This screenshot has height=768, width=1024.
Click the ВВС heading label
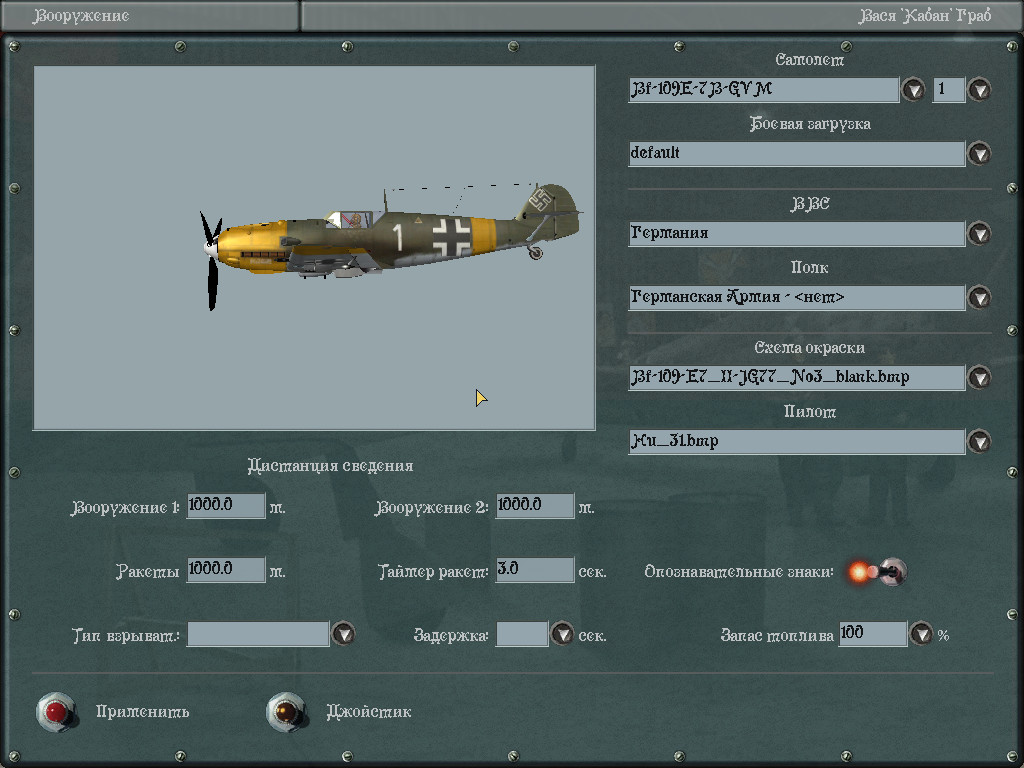pos(810,204)
